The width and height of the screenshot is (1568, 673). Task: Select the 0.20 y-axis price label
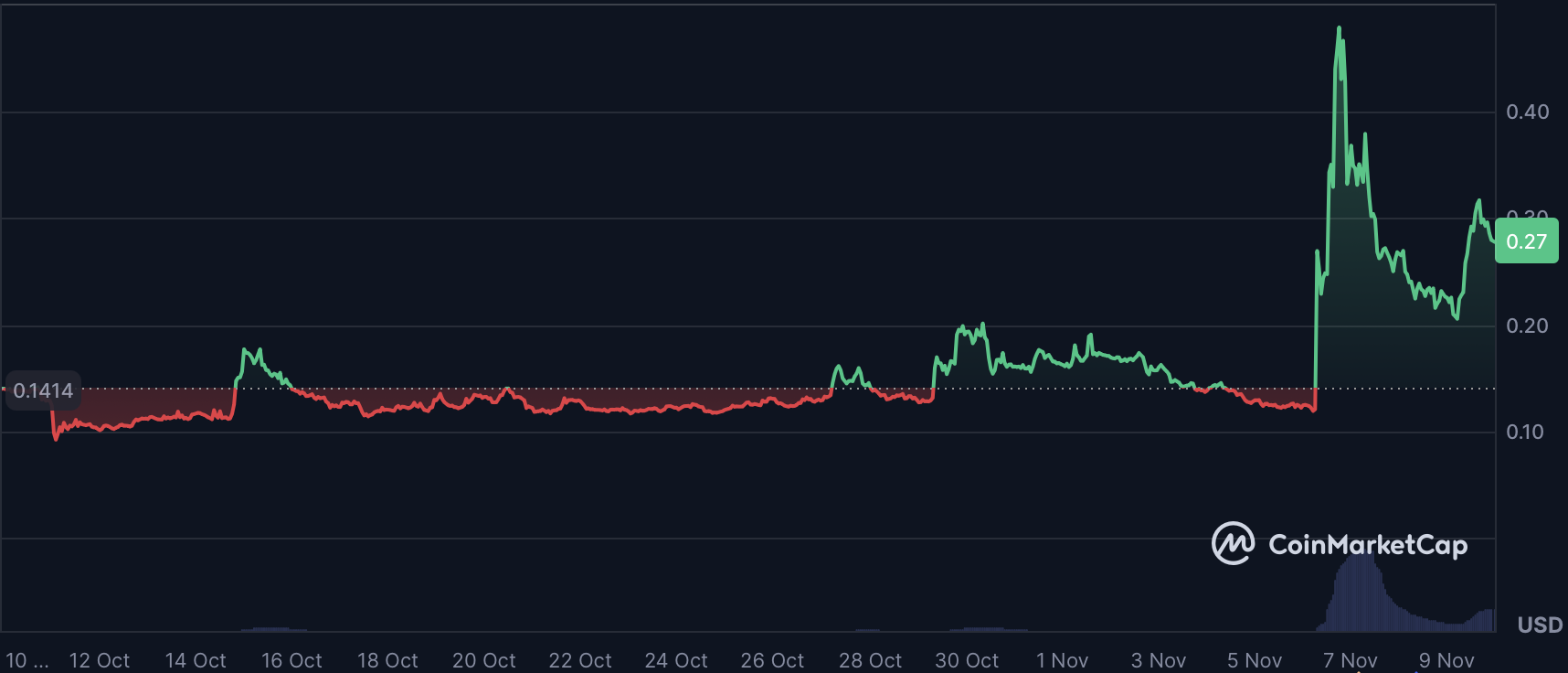(1527, 326)
